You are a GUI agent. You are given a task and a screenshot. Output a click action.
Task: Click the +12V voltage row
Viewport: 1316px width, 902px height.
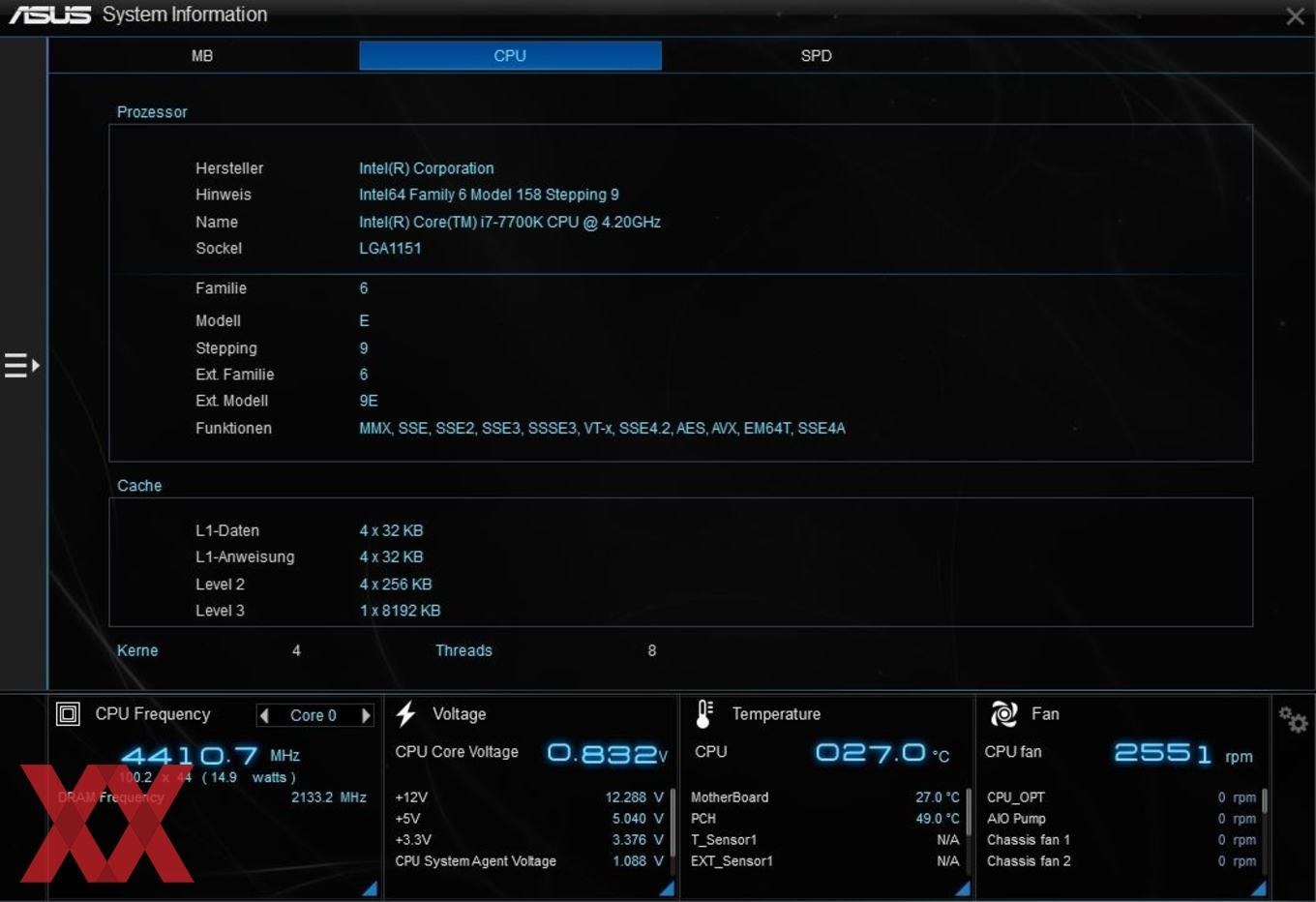click(x=529, y=797)
